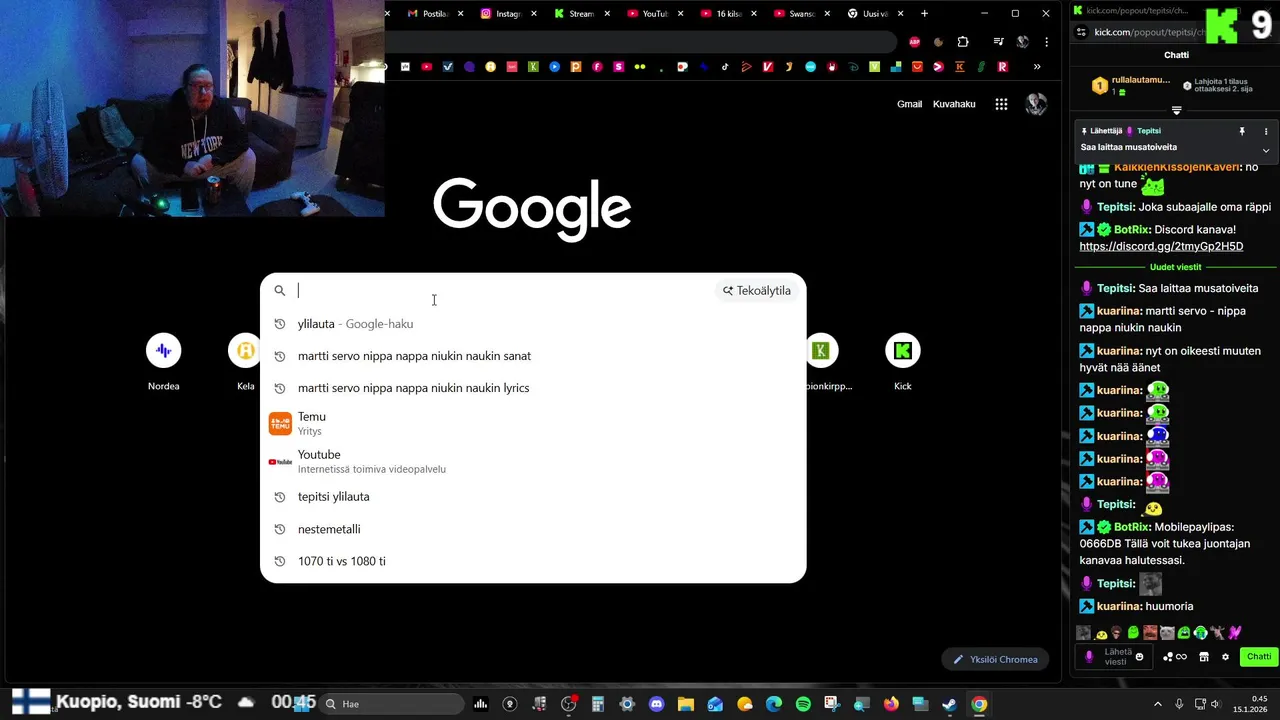Image resolution: width=1280 pixels, height=720 pixels.
Task: Click the Chrome profile avatar in toolbar
Action: [1022, 42]
